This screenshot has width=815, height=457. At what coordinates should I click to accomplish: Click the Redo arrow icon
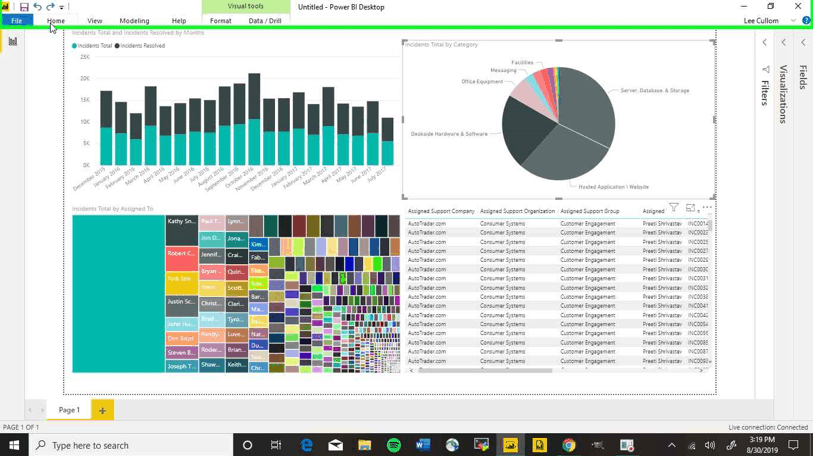pyautogui.click(x=50, y=7)
